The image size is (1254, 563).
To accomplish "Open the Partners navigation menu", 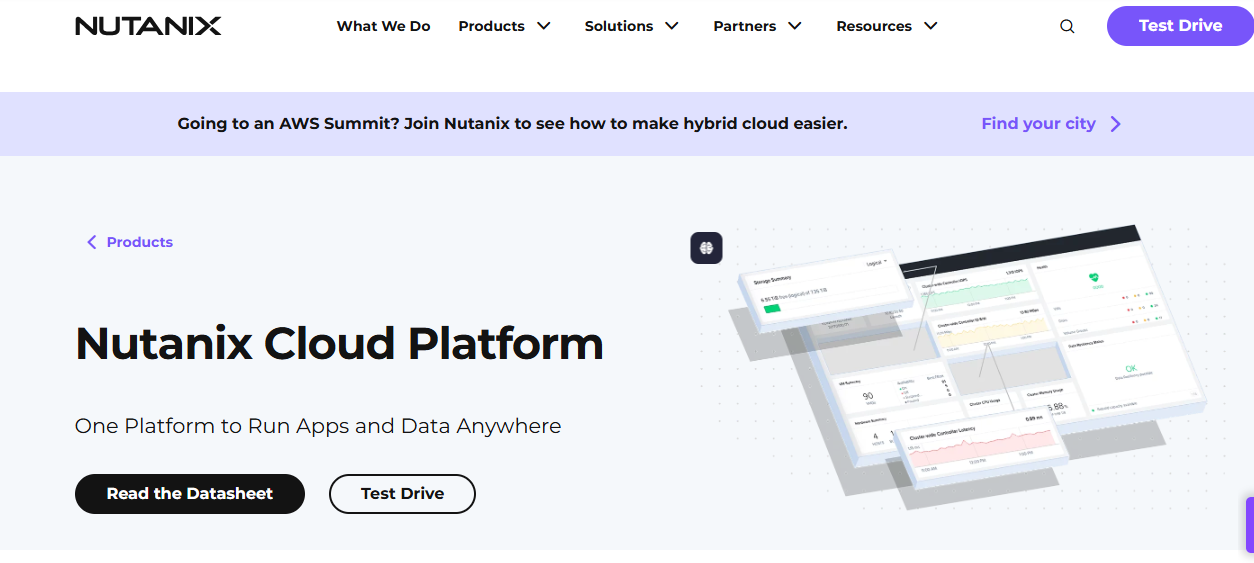I will click(x=744, y=26).
